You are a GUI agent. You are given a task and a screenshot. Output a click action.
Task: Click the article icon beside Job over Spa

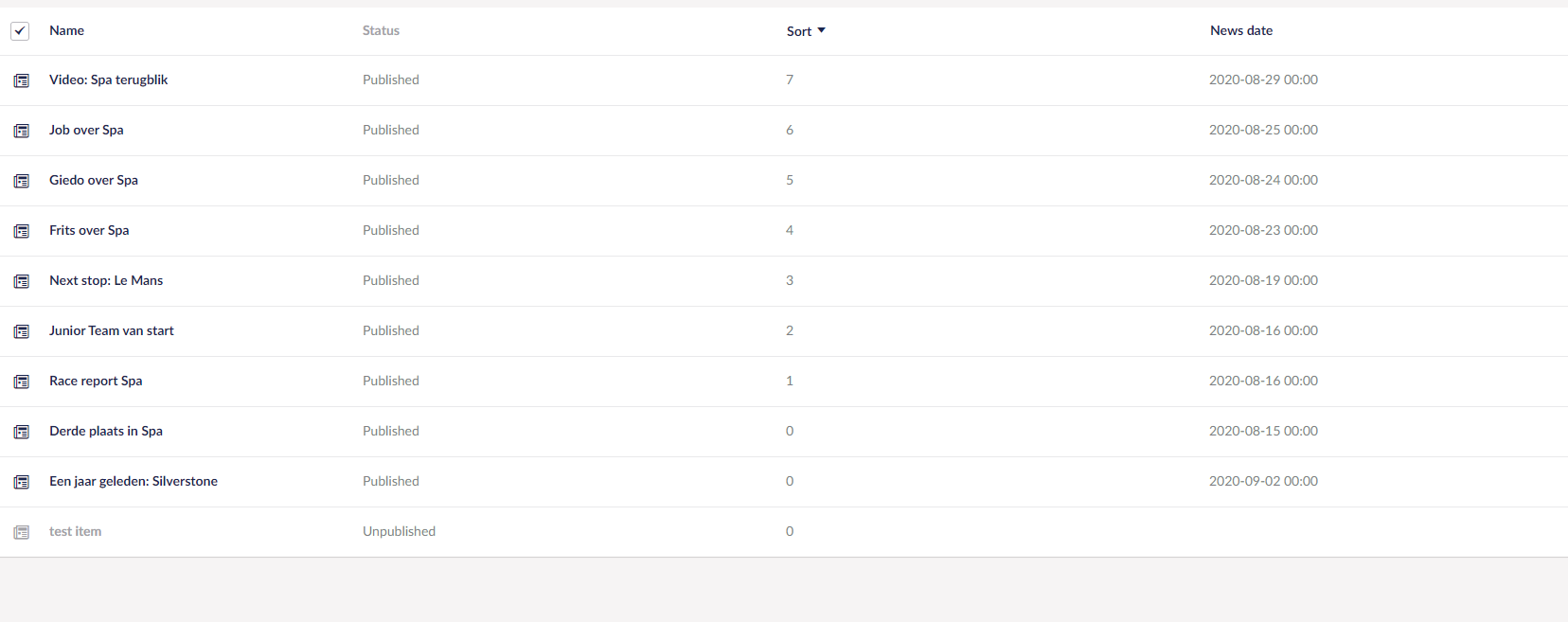(x=21, y=131)
